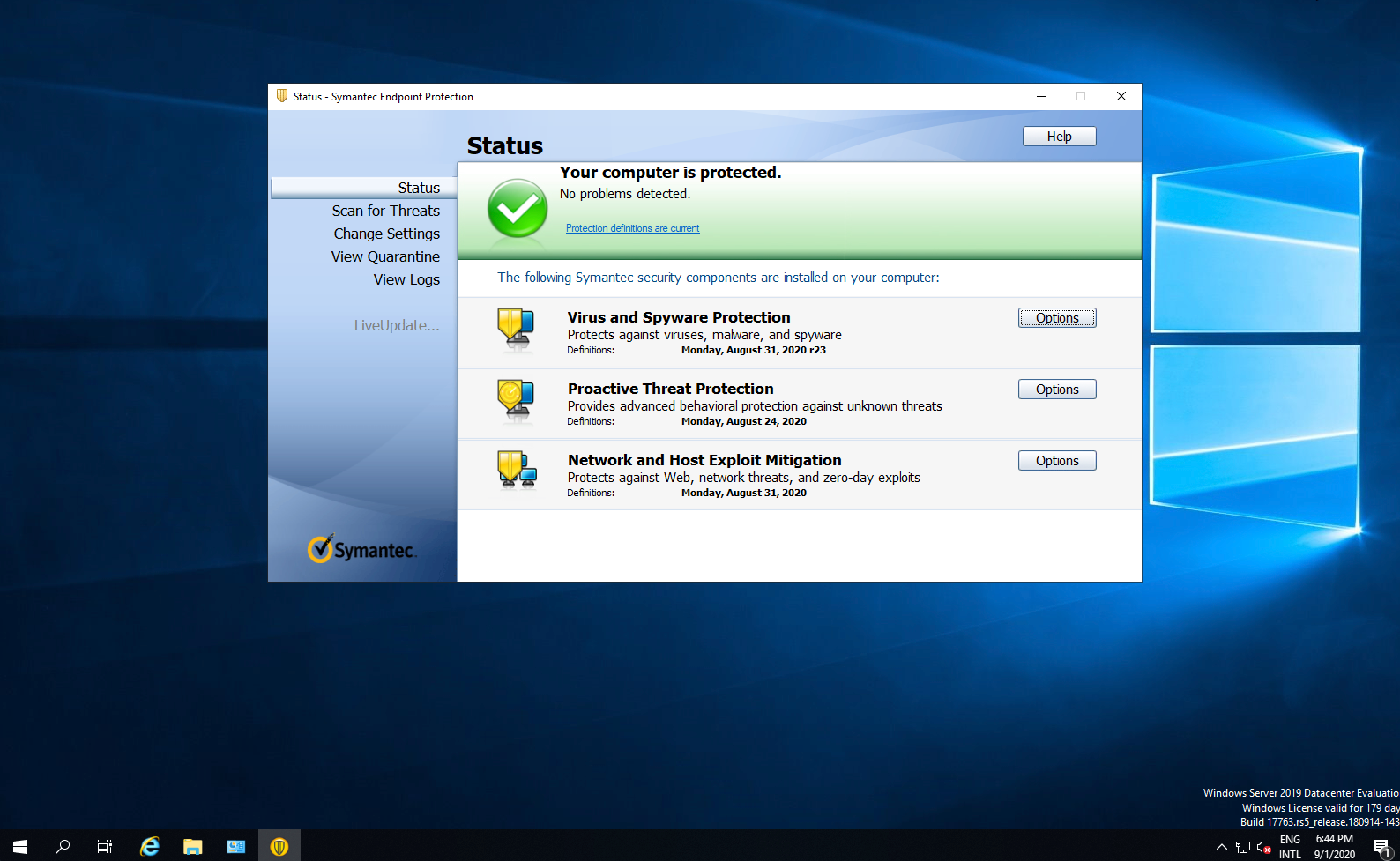Click 'The following Symantec security components' text
Image resolution: width=1400 pixels, height=861 pixels.
[x=719, y=278]
